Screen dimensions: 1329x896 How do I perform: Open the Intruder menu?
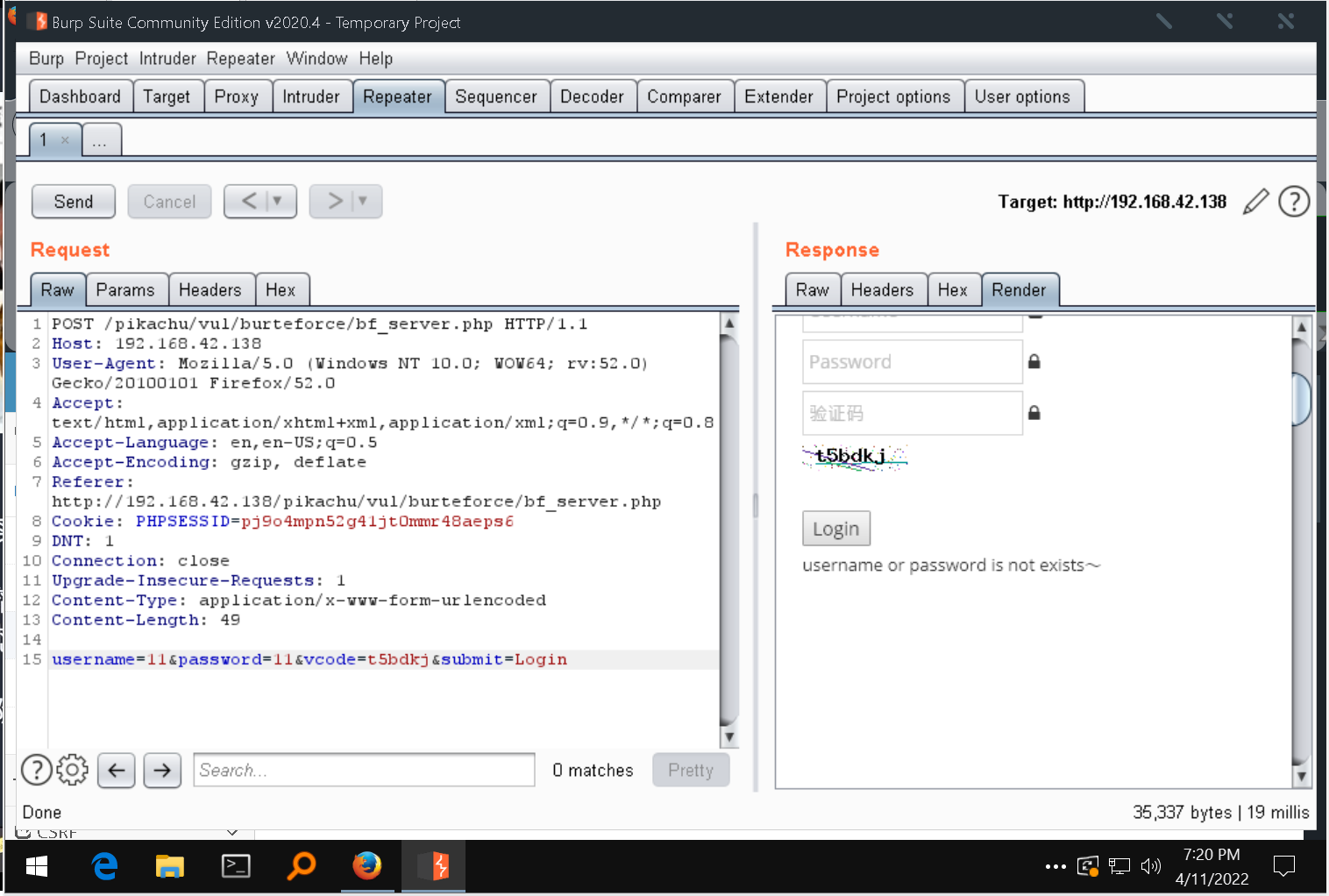coord(167,59)
